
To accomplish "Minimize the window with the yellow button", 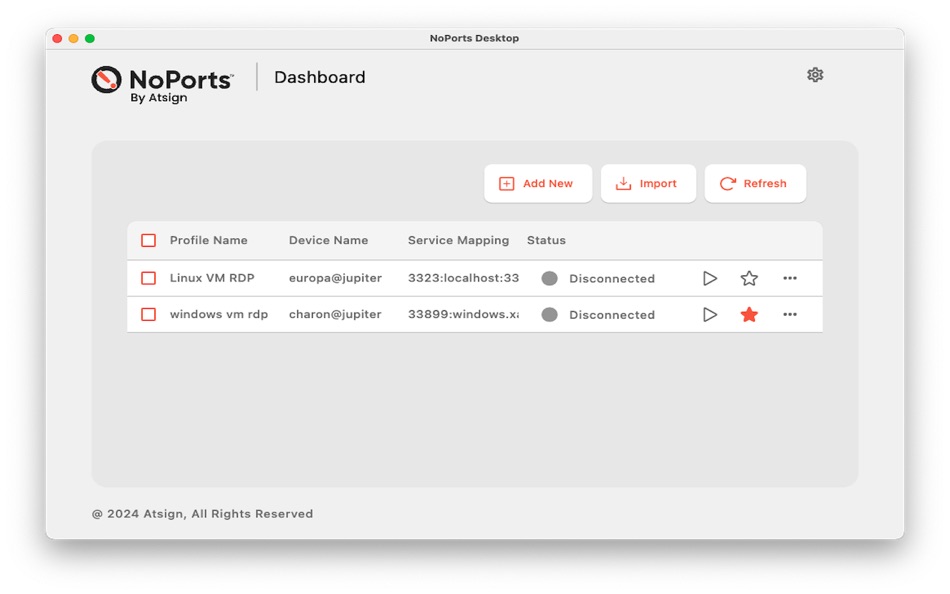I will click(x=73, y=38).
